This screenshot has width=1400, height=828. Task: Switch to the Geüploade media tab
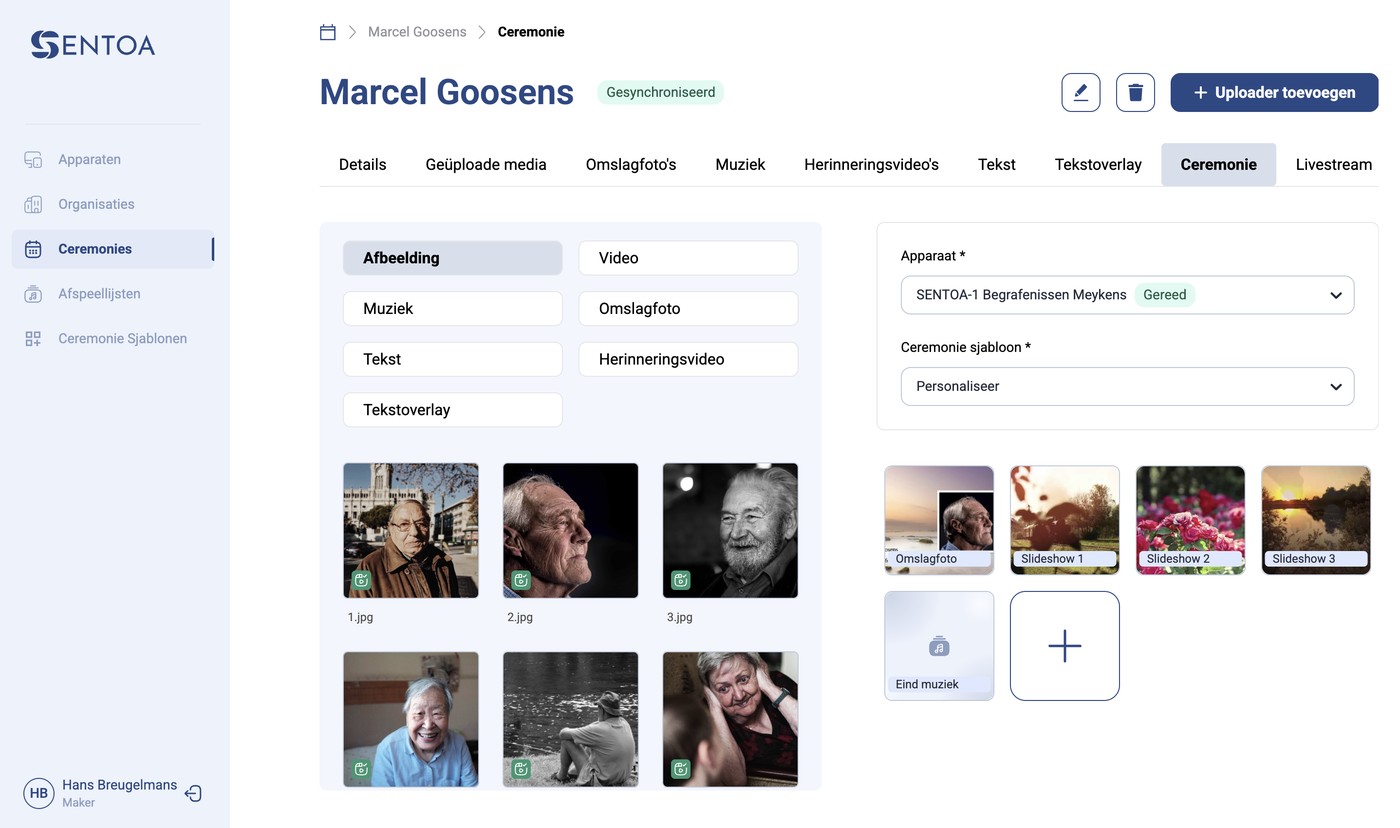[486, 165]
